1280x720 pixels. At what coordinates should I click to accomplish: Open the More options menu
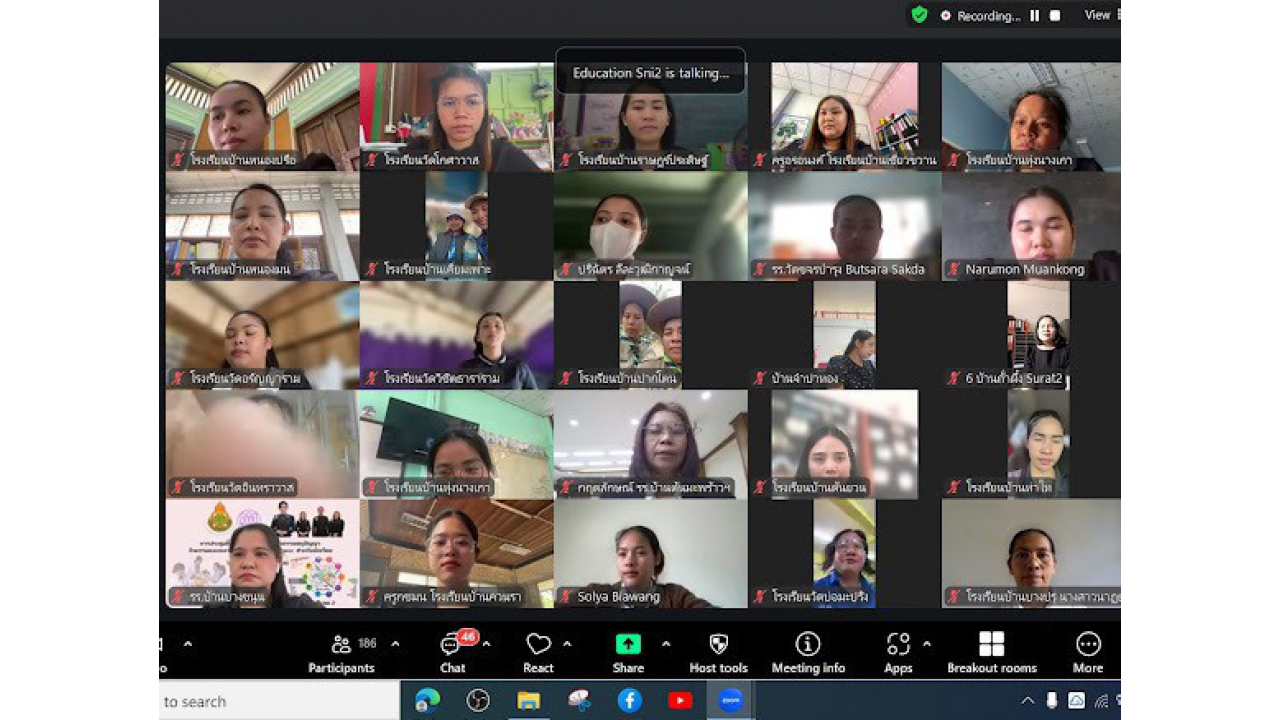(1088, 652)
